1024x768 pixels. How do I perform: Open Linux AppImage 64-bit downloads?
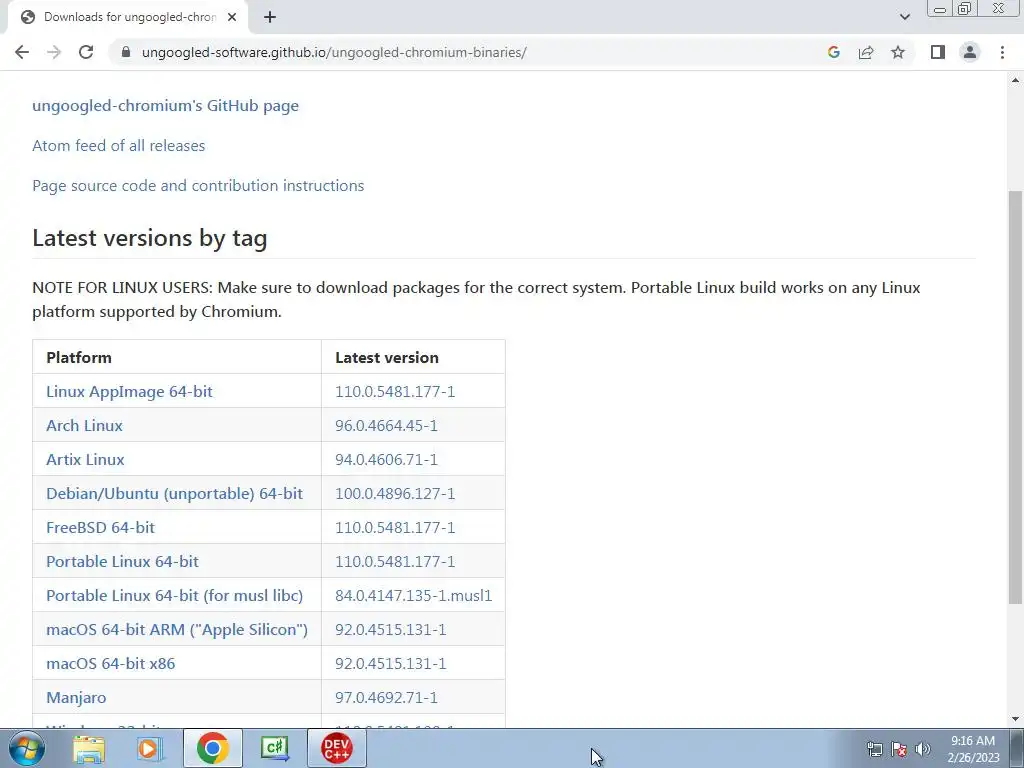129,391
